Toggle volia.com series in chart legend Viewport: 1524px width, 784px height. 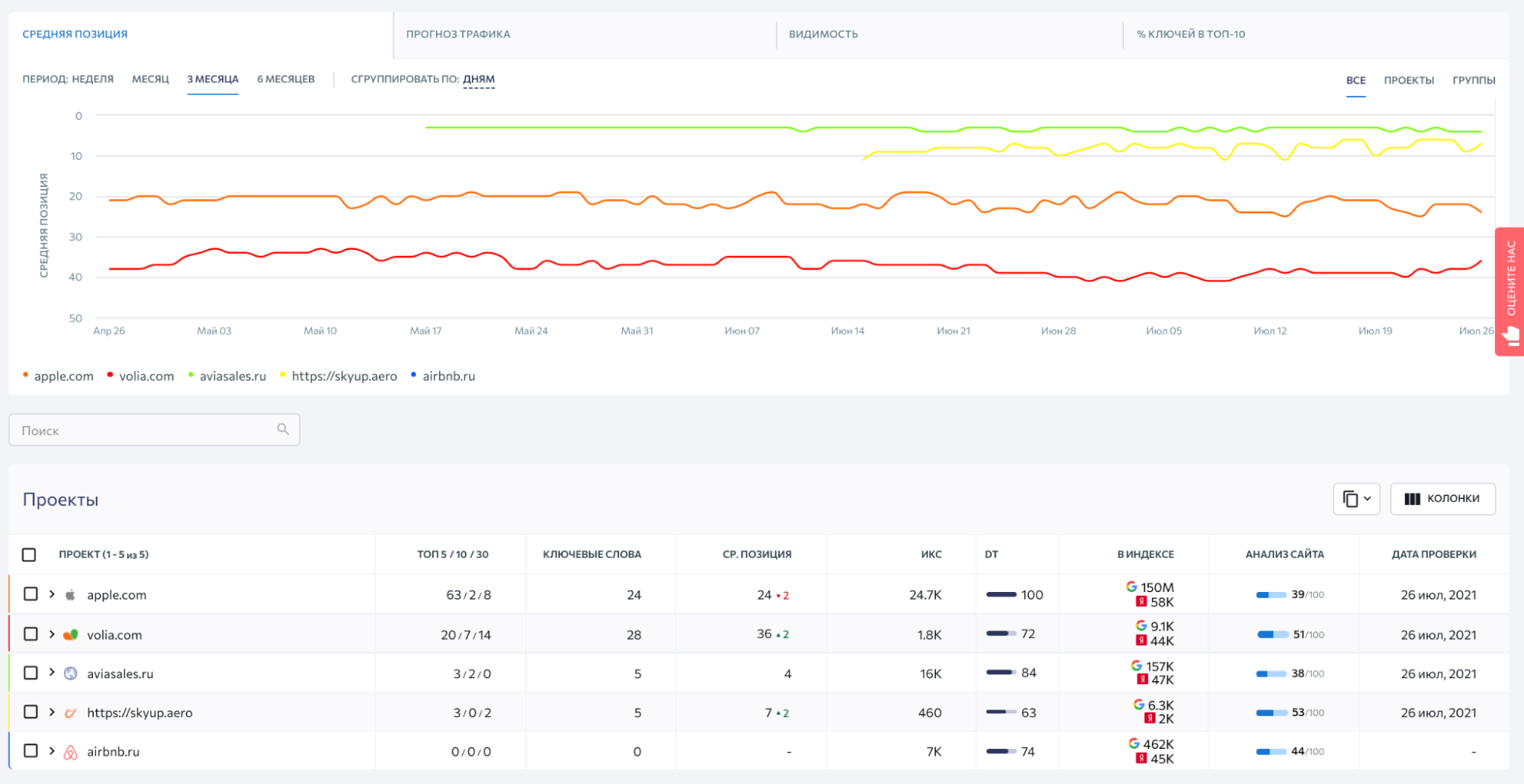pos(141,376)
